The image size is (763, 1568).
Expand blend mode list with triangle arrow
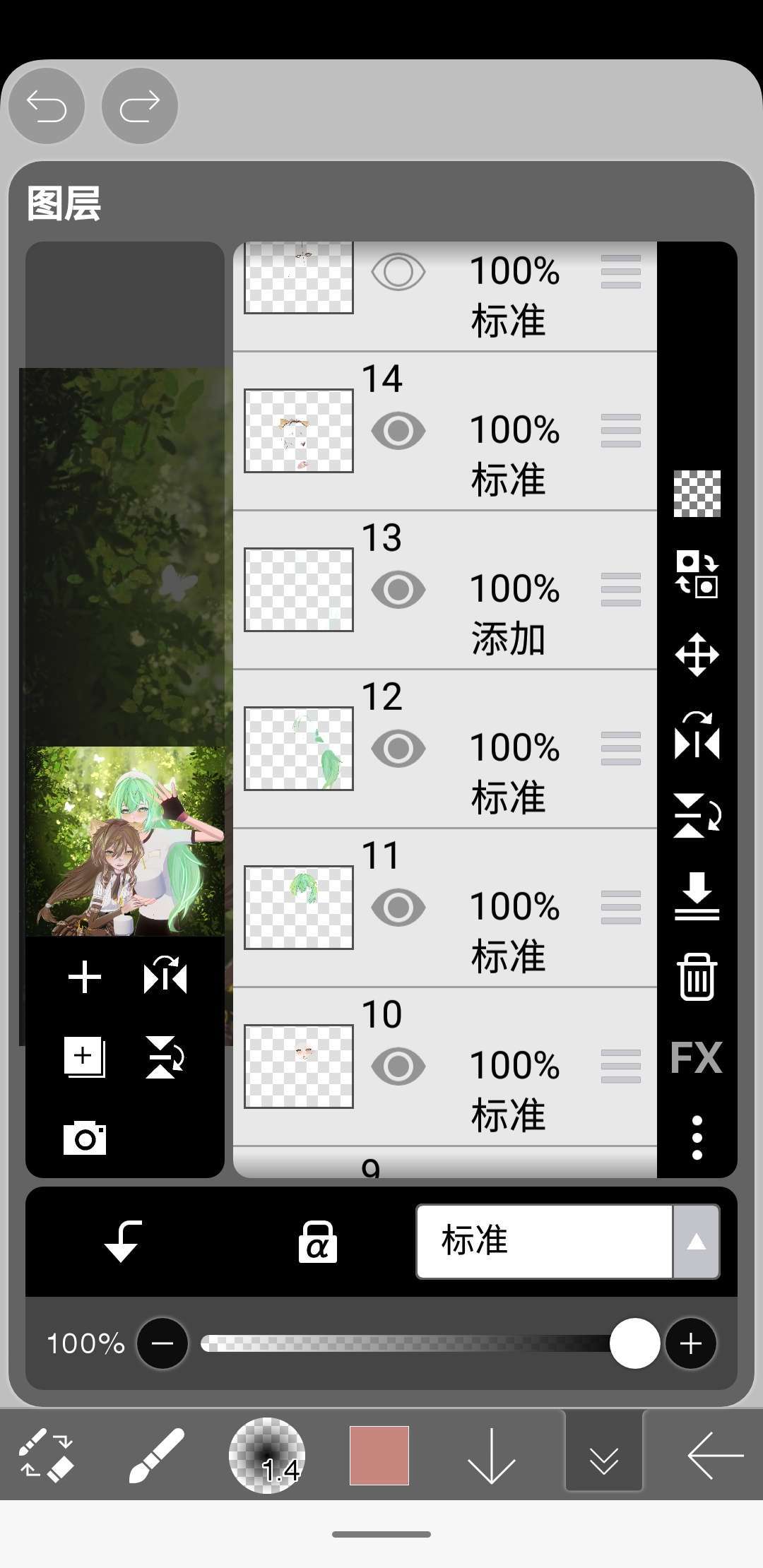(x=696, y=1242)
